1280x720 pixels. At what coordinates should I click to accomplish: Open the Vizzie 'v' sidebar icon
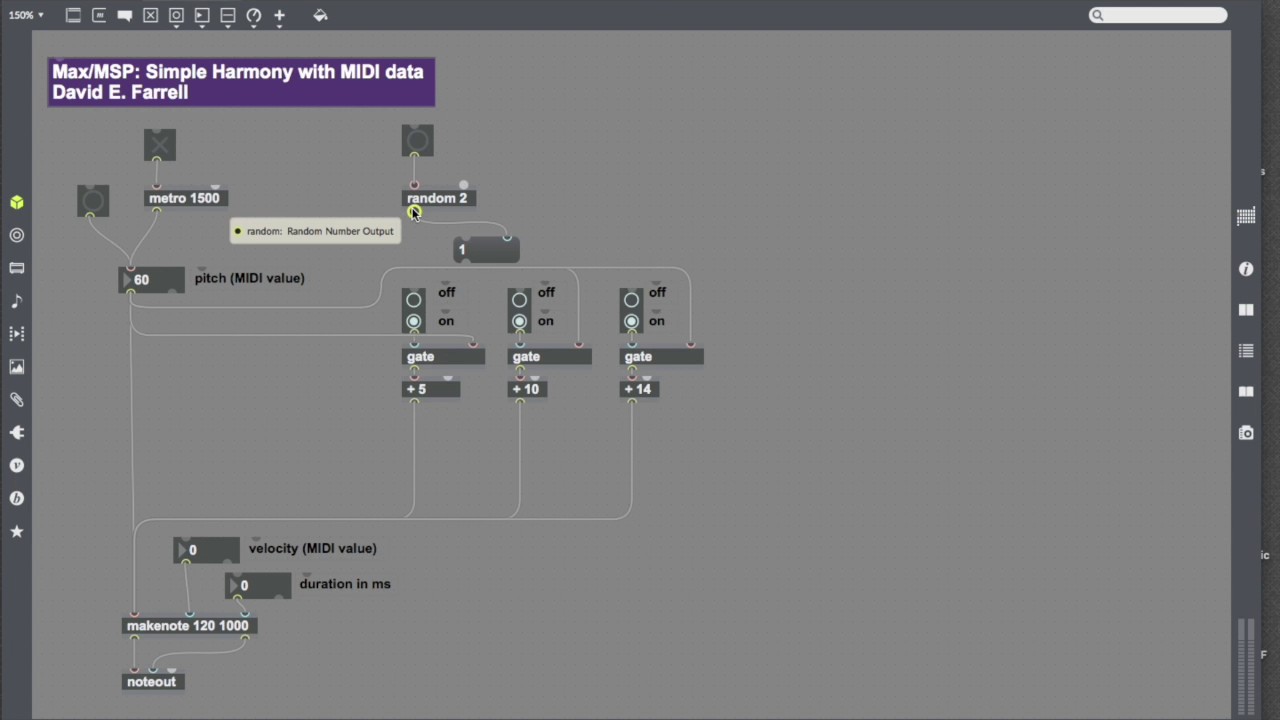click(x=17, y=465)
